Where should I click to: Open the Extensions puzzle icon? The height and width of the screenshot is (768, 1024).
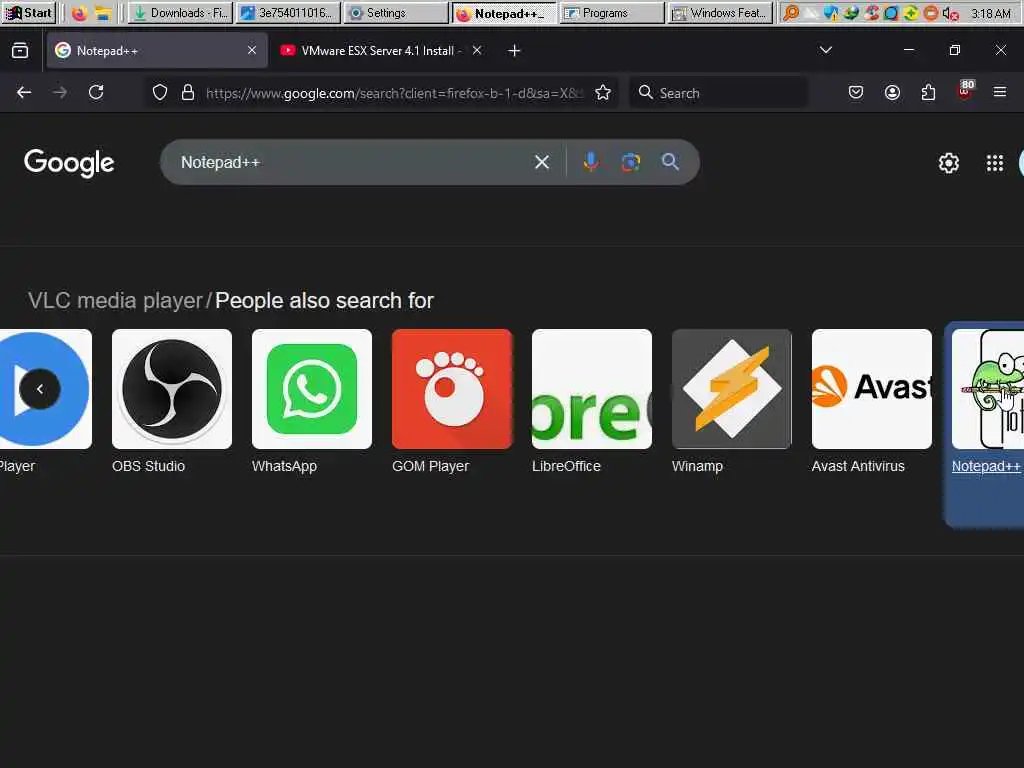[928, 92]
